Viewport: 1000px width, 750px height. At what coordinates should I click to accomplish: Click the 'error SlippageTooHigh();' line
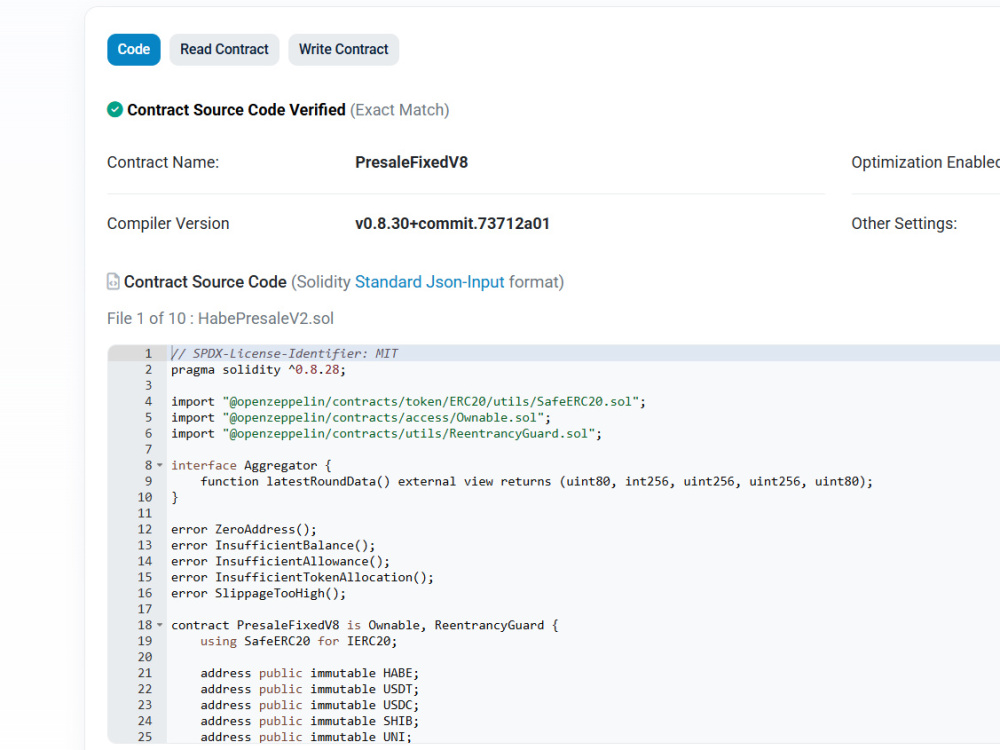pyautogui.click(x=258, y=594)
